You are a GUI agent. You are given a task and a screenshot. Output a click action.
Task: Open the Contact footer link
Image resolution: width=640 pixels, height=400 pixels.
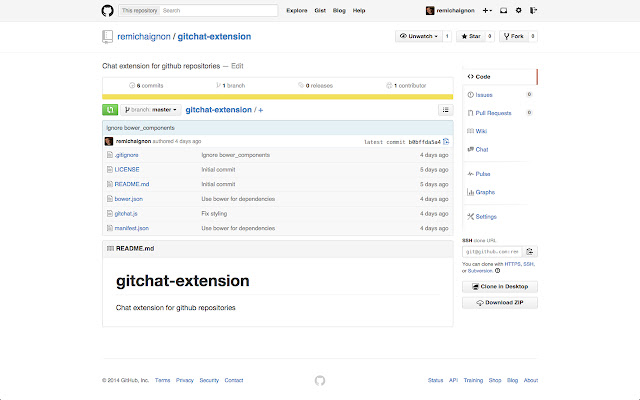click(234, 380)
